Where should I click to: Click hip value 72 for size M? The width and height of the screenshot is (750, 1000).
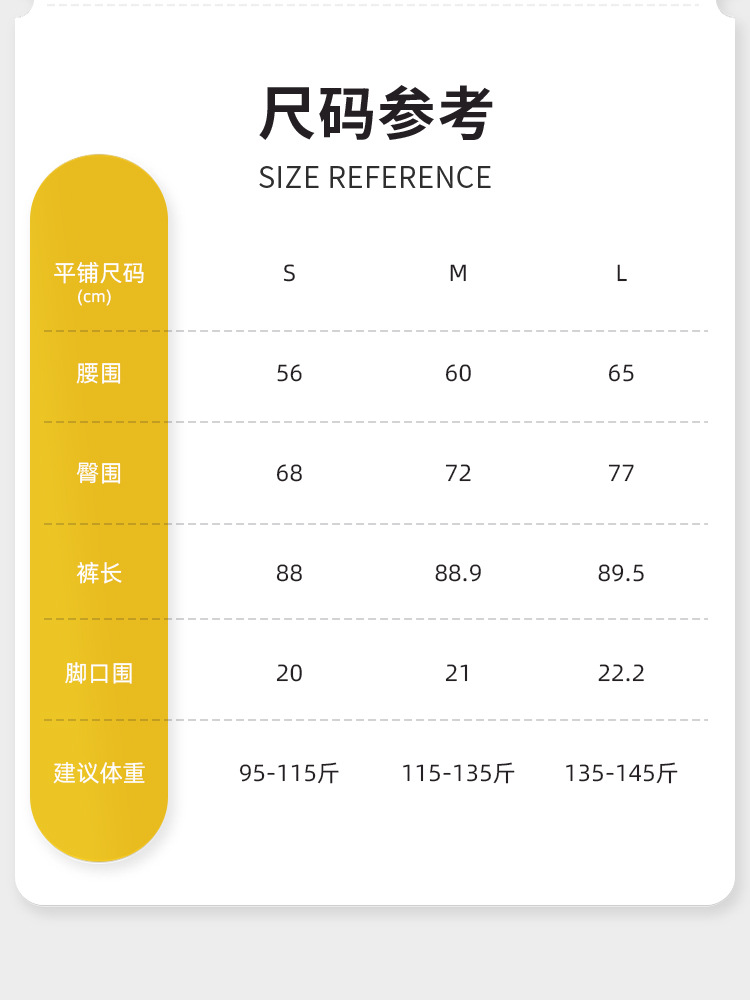[x=458, y=473]
